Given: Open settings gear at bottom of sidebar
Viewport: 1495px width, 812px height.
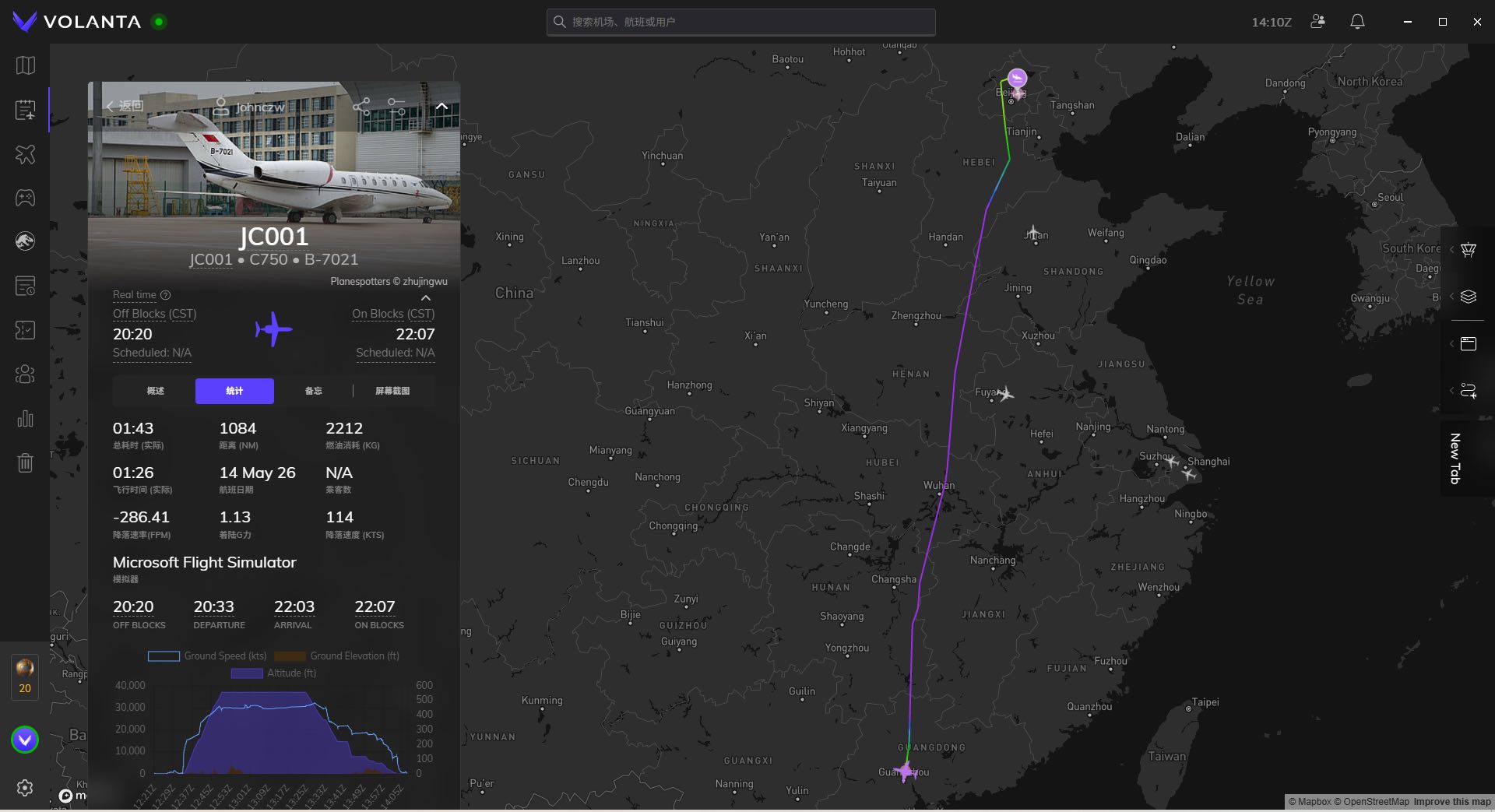Looking at the screenshot, I should click(x=25, y=788).
